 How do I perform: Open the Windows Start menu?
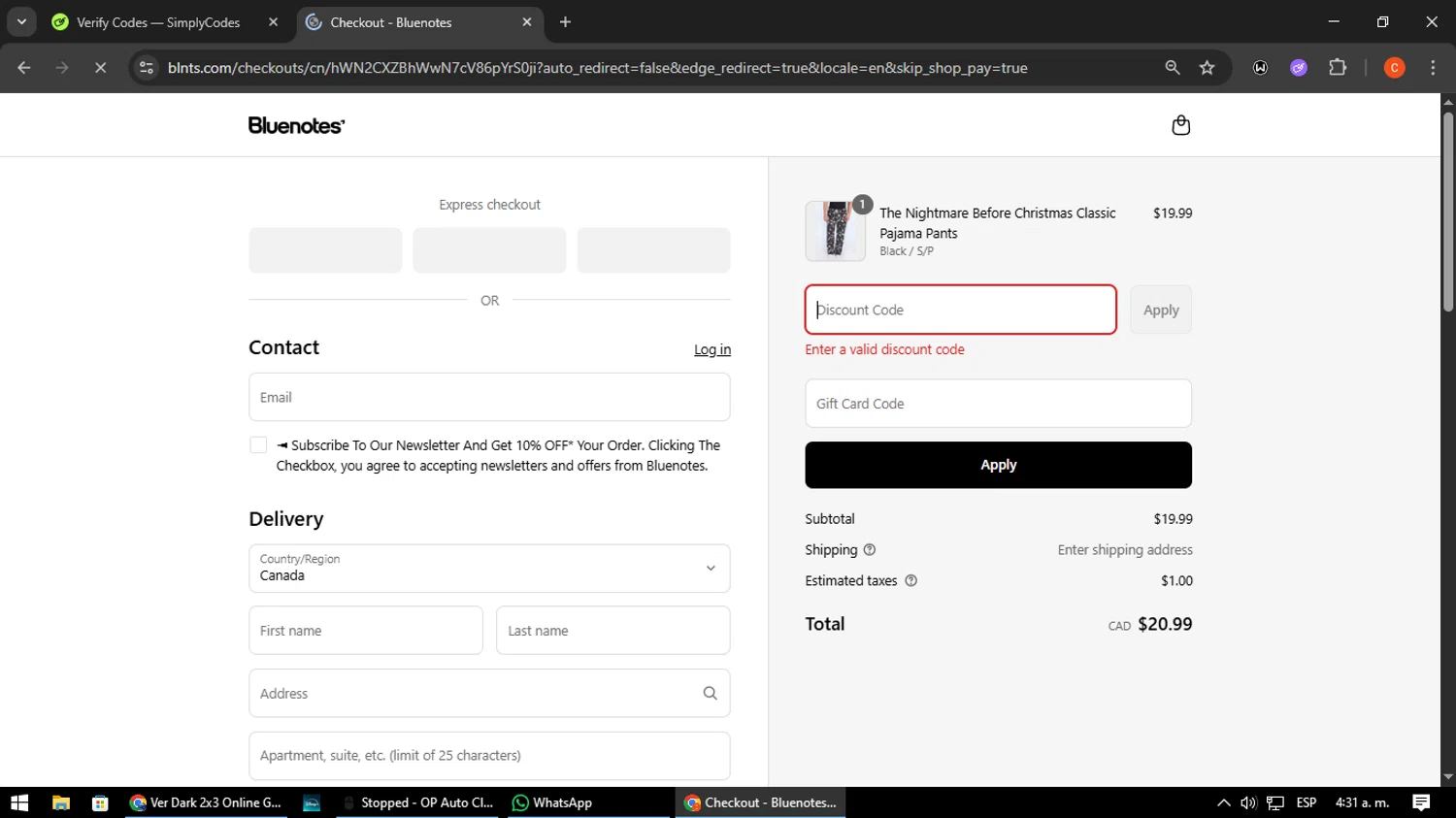tap(19, 802)
